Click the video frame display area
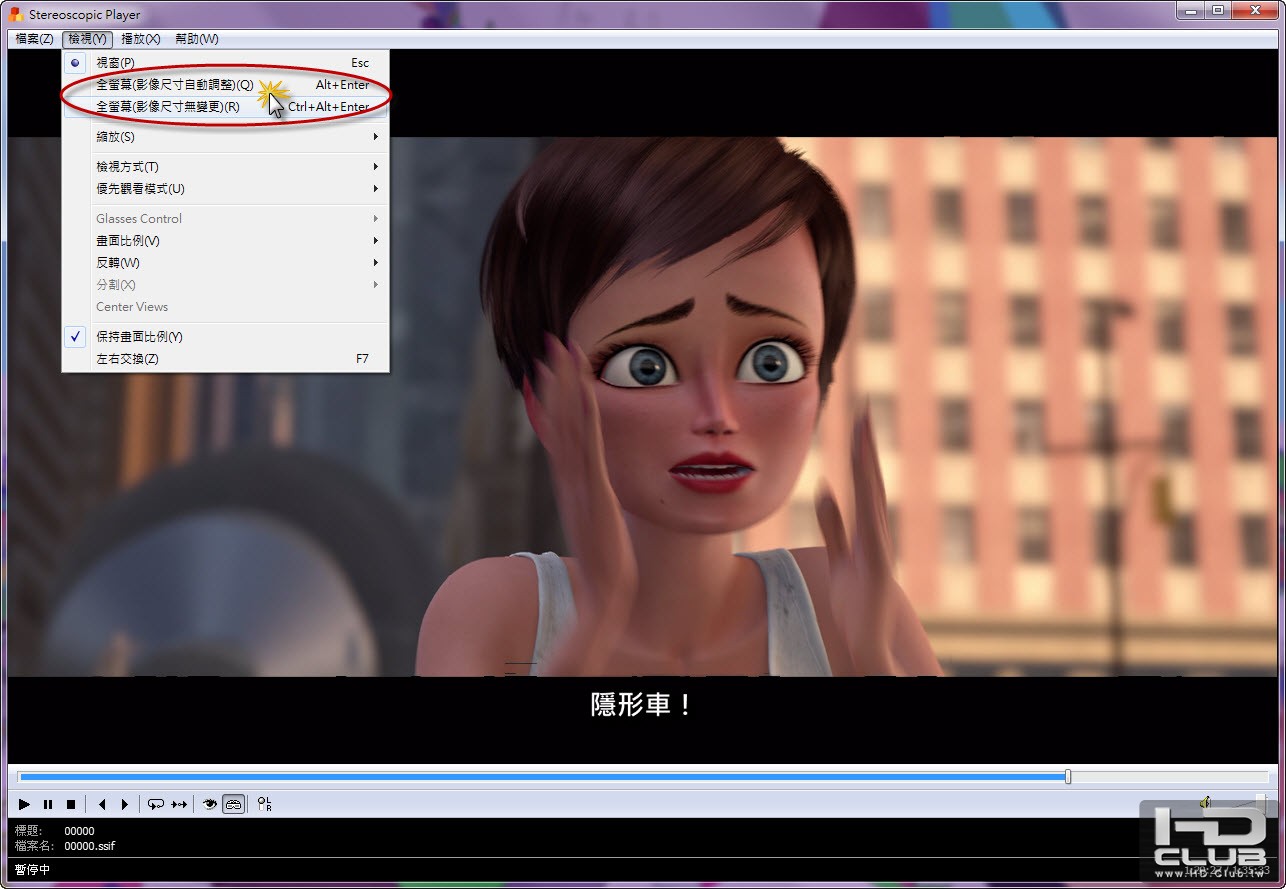The image size is (1286, 889). pyautogui.click(x=642, y=407)
